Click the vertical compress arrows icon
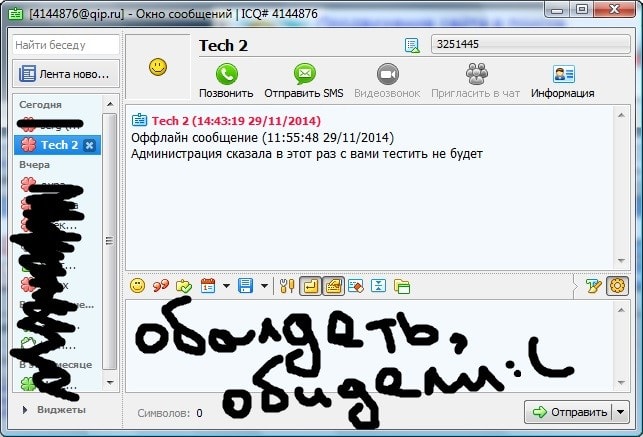The width and height of the screenshot is (643, 437). tap(378, 286)
